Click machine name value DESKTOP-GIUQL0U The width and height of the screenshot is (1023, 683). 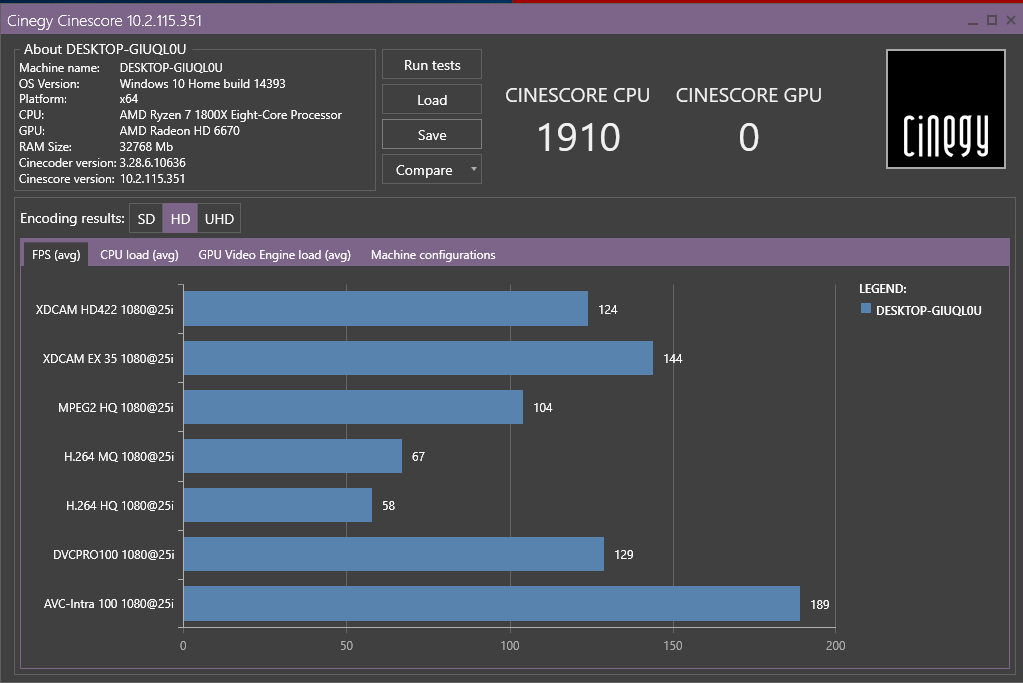click(171, 67)
